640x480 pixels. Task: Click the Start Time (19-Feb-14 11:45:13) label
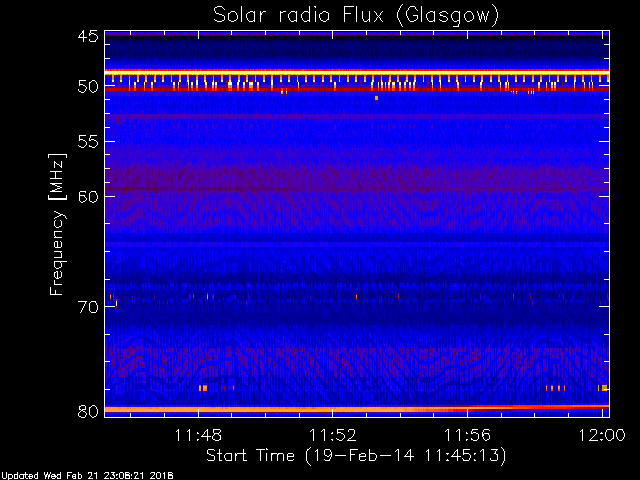(x=356, y=455)
